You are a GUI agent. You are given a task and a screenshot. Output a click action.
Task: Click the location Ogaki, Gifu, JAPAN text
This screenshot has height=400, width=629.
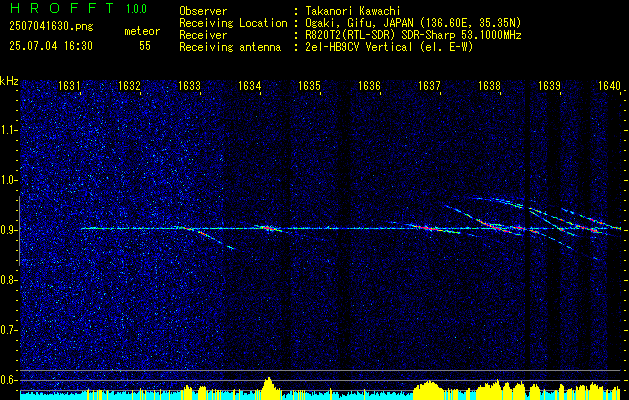[x=413, y=23]
